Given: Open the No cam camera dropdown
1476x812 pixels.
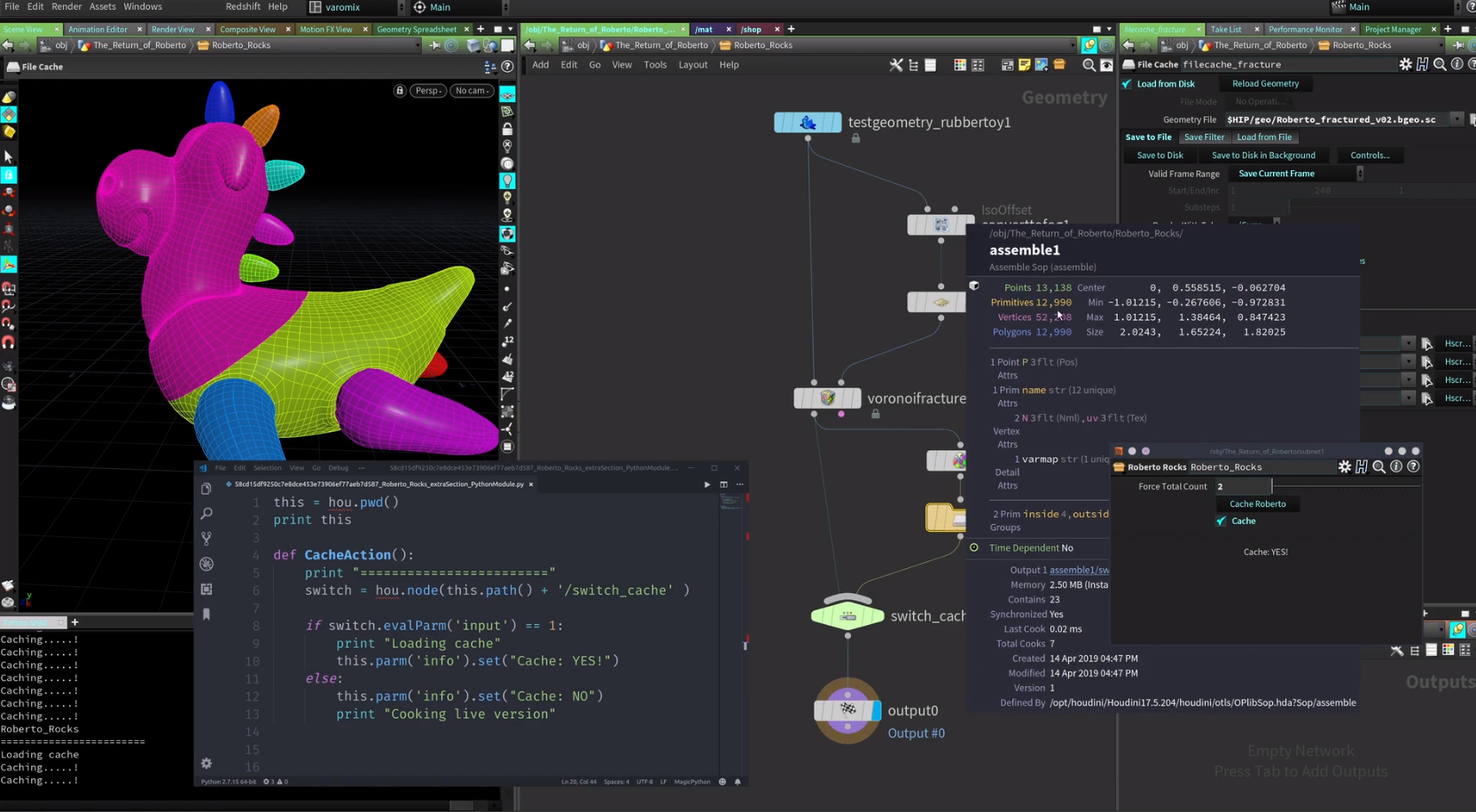Looking at the screenshot, I should click(472, 90).
